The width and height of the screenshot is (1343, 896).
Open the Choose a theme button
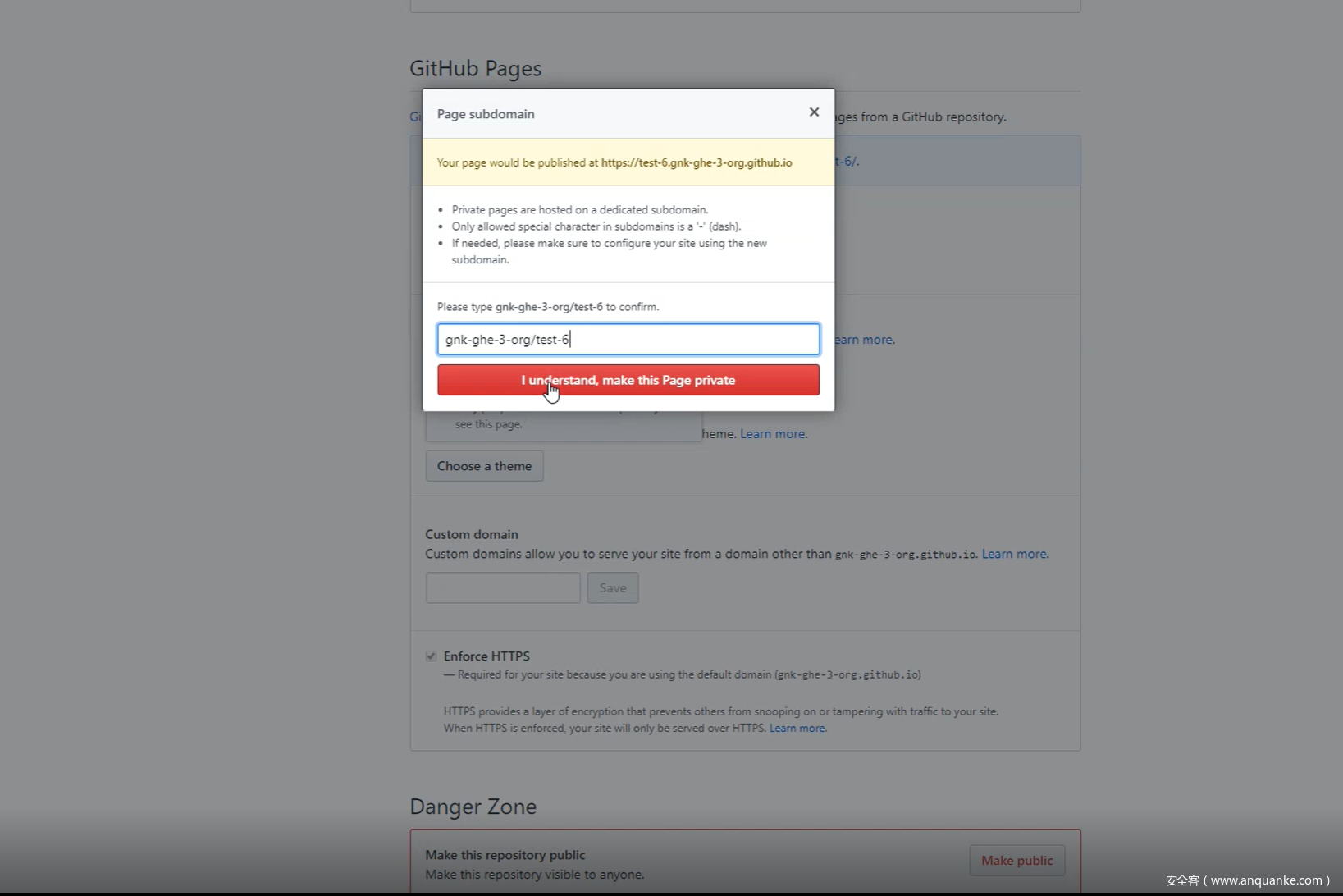(484, 465)
